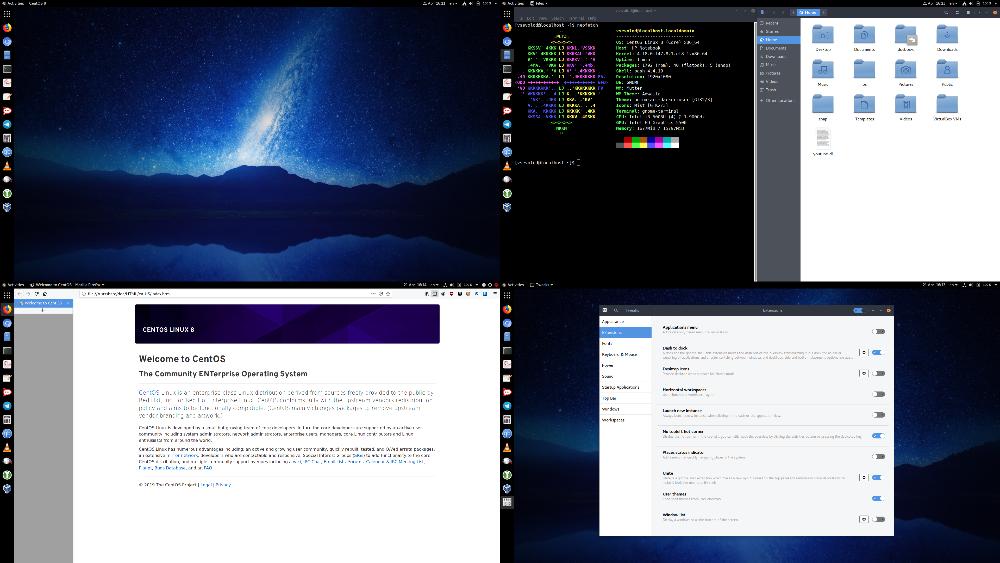
Task: Click the Firefox back arrow
Action: [x=20, y=294]
